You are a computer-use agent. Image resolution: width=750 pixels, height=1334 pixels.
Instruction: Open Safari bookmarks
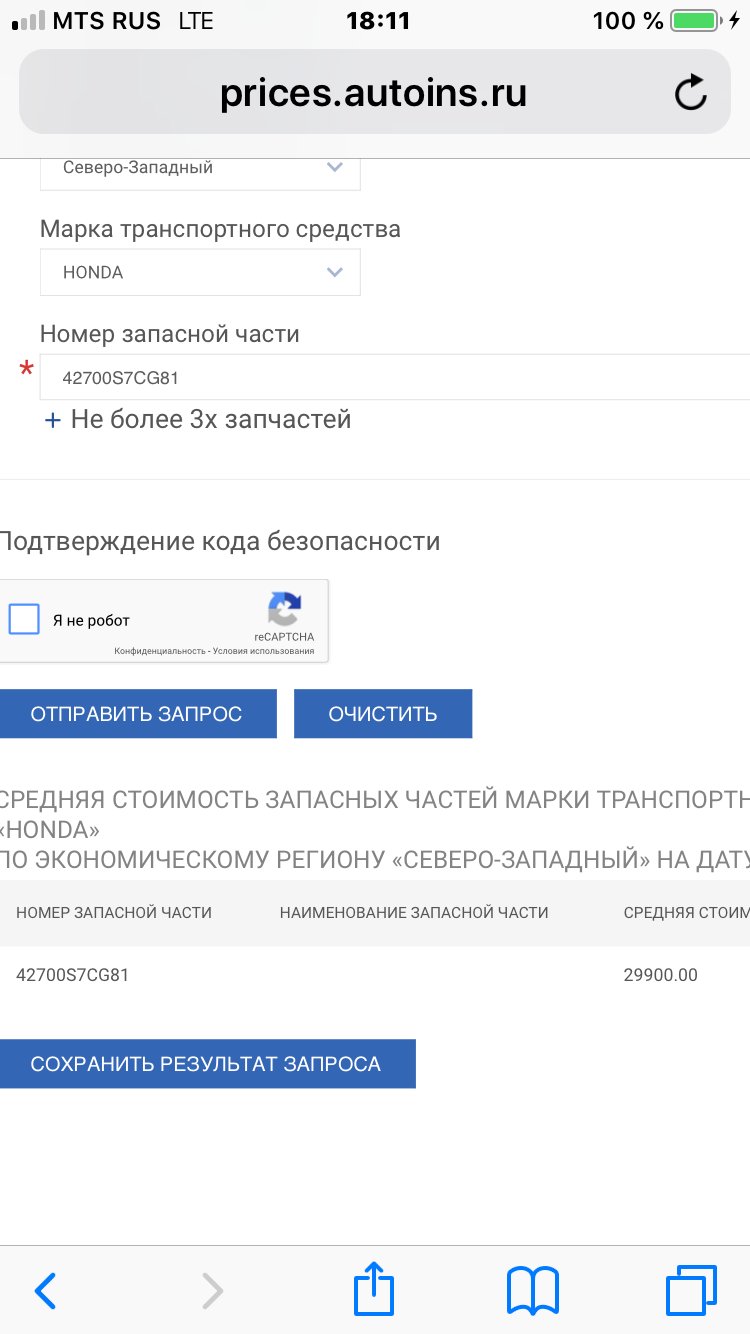pyautogui.click(x=533, y=1291)
